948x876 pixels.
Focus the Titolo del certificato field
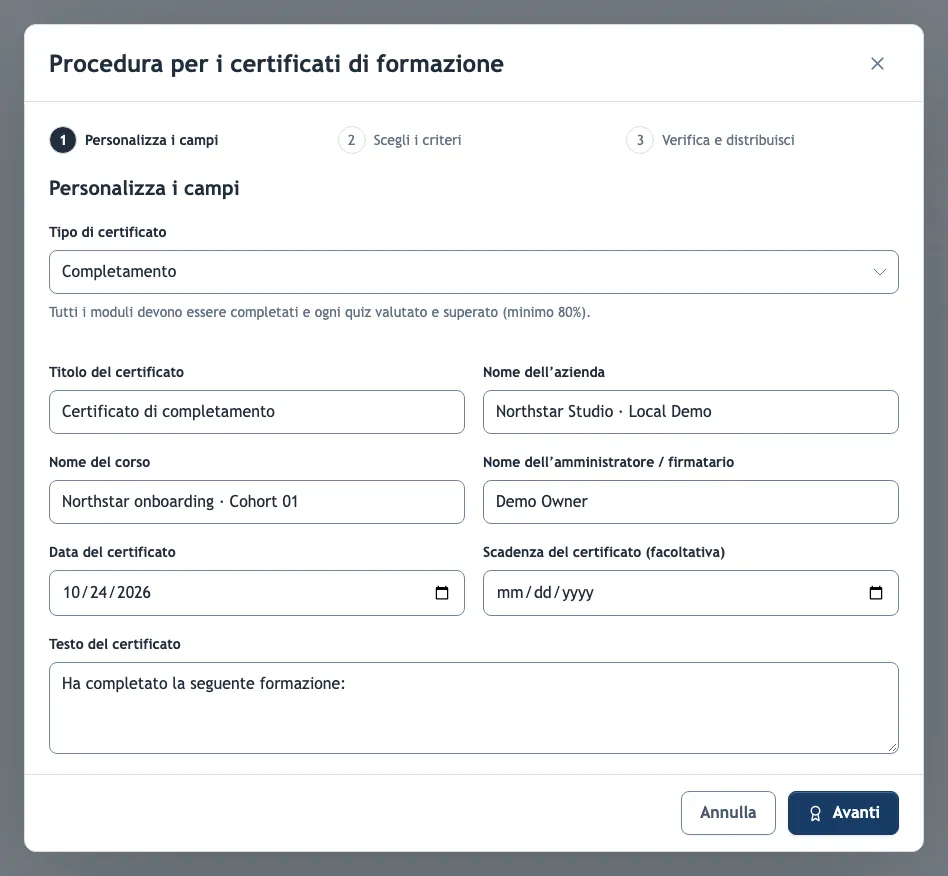pyautogui.click(x=257, y=412)
